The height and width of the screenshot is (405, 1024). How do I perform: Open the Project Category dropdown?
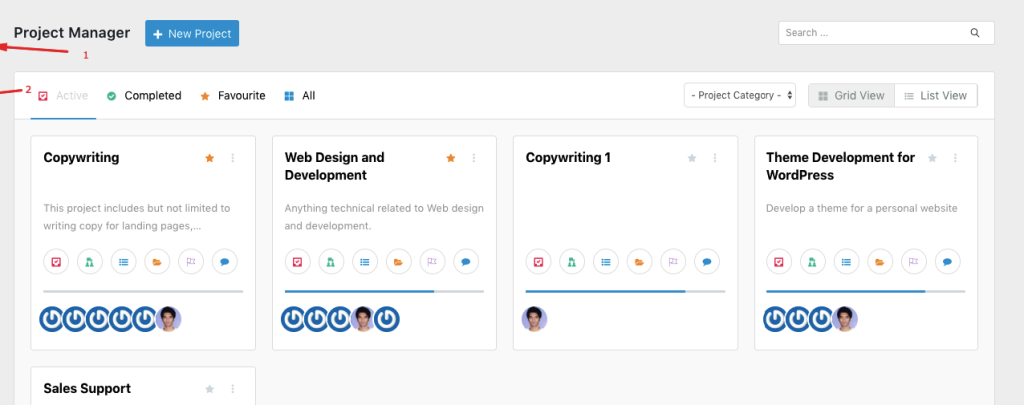click(x=740, y=95)
